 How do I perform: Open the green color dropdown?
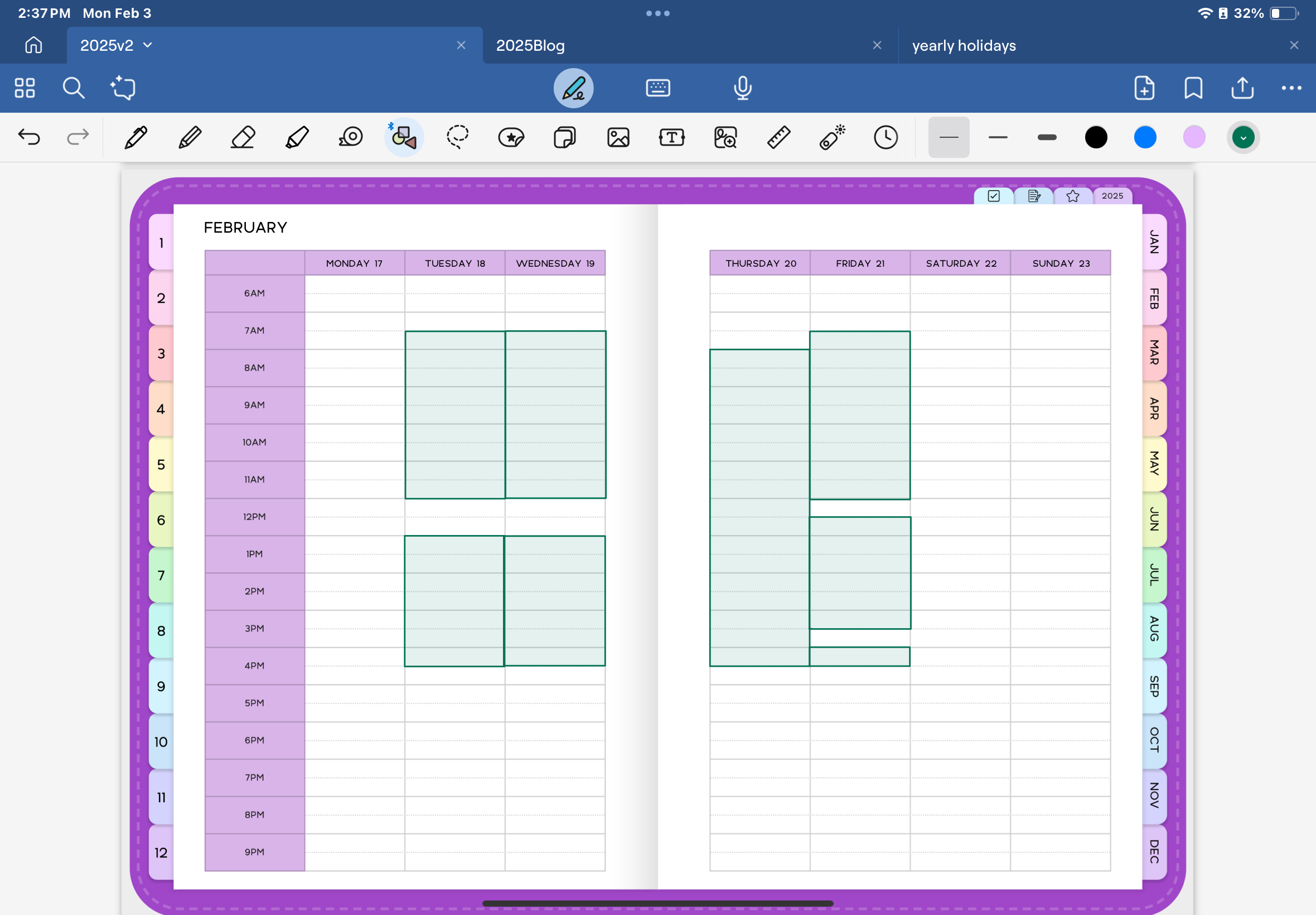click(1242, 138)
